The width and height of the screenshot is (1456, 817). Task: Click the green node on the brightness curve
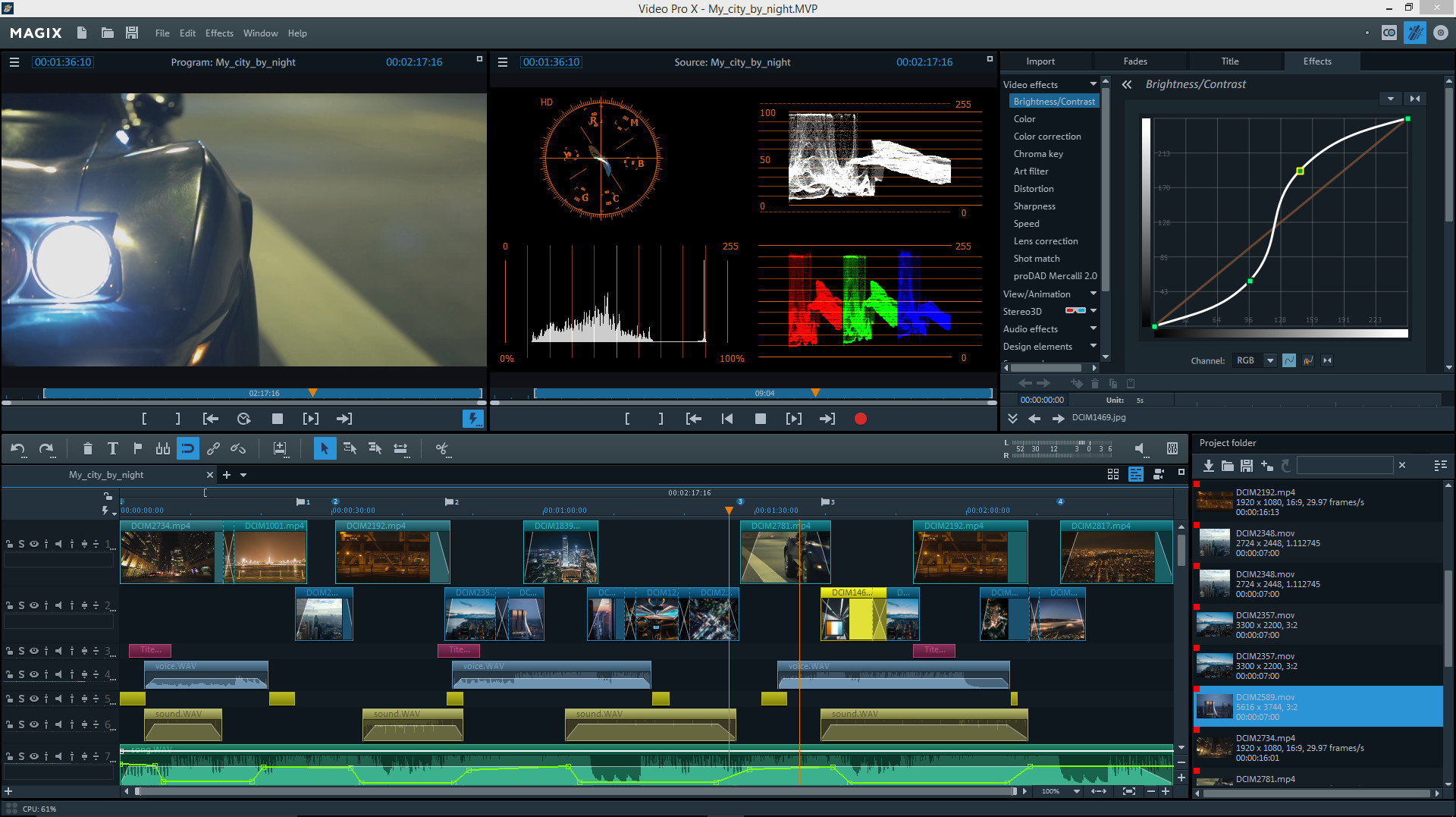coord(1250,280)
